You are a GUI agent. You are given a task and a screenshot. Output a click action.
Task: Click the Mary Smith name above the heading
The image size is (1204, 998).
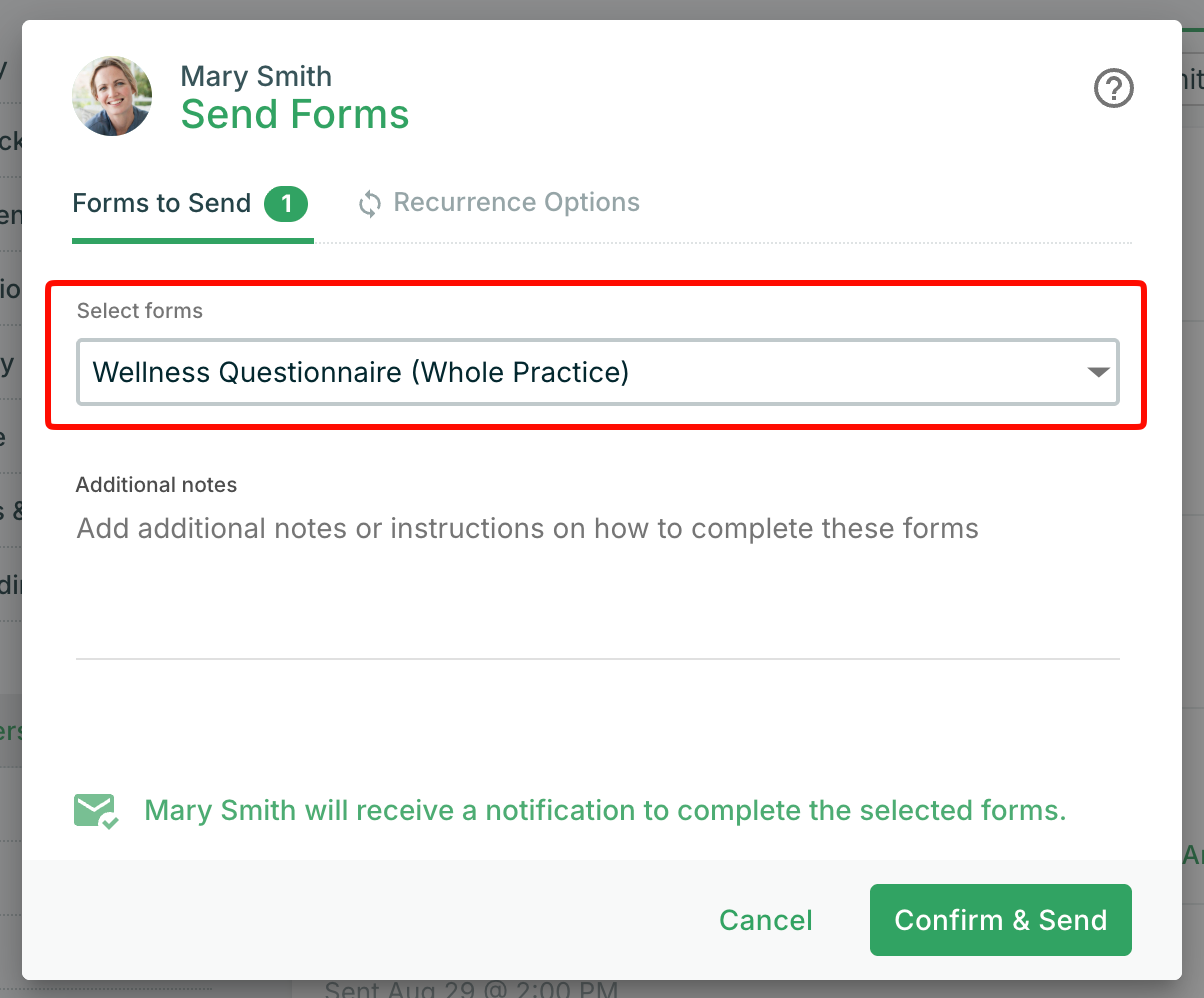point(256,76)
